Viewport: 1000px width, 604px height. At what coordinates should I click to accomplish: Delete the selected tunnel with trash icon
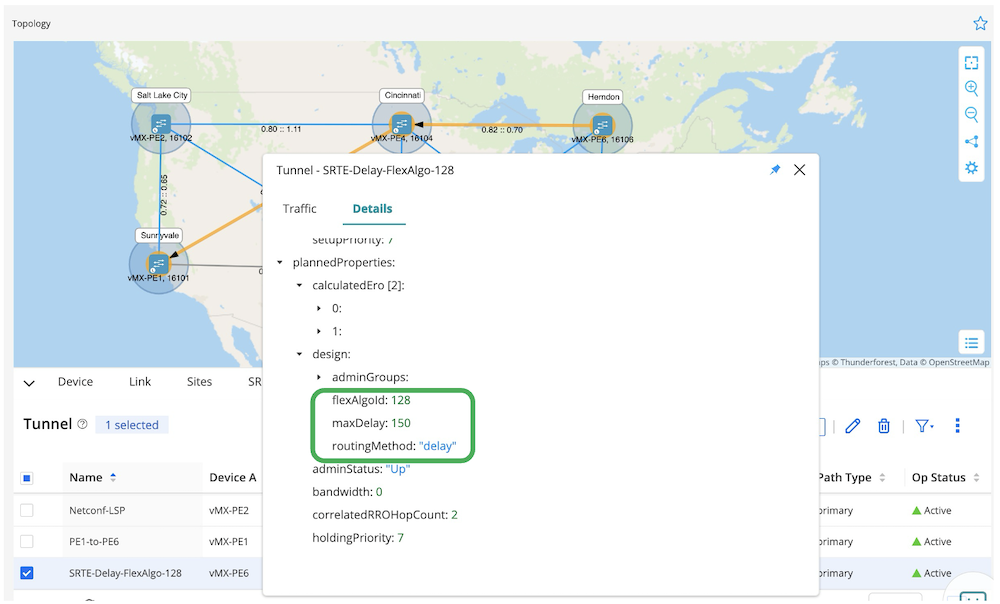click(x=883, y=425)
